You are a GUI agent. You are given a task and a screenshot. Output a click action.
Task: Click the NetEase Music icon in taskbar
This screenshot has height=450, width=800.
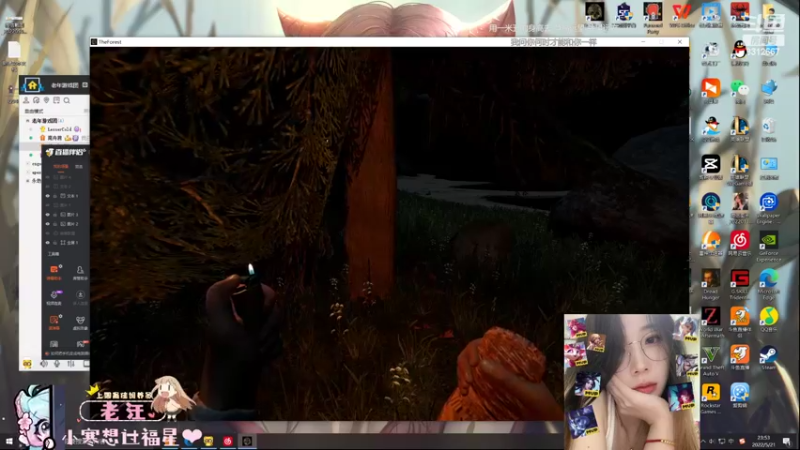click(228, 441)
